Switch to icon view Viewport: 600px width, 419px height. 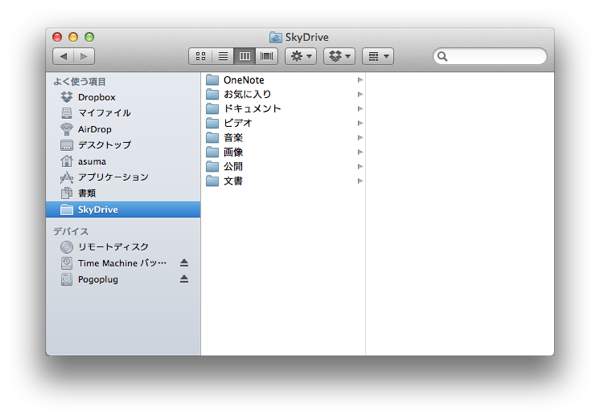(x=201, y=57)
